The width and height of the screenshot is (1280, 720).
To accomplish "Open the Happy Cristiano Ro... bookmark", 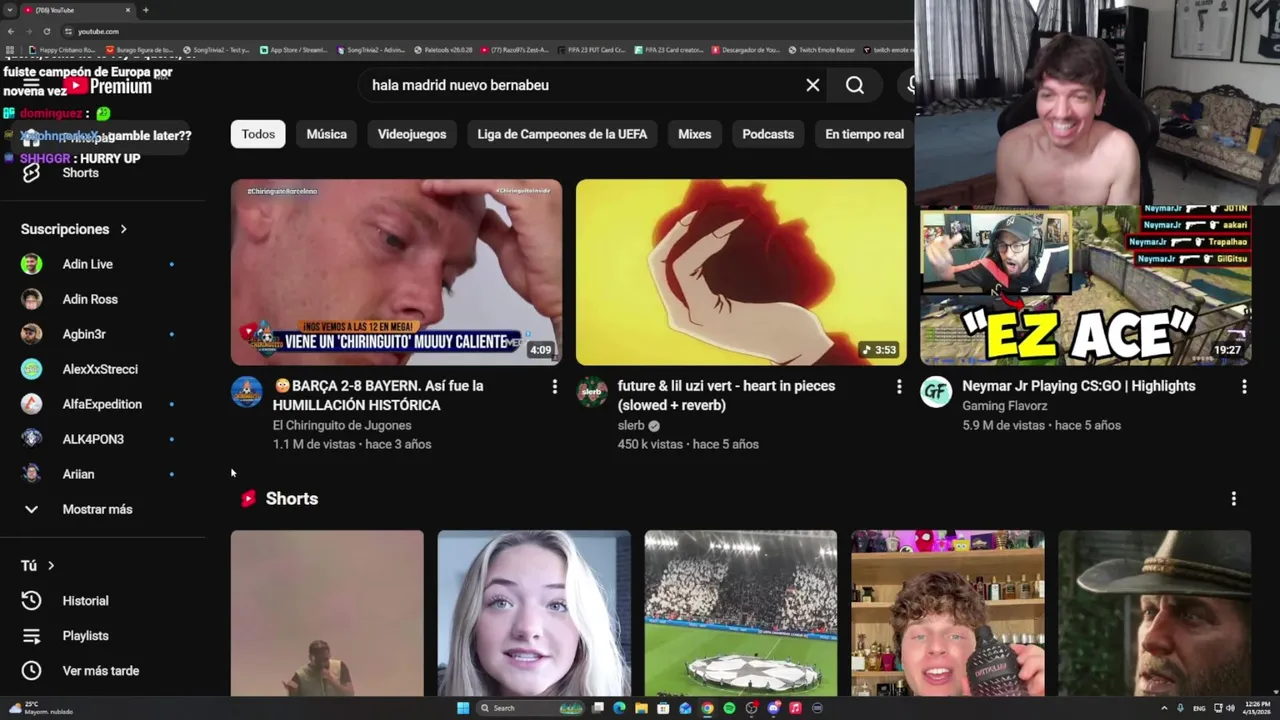I will (62, 50).
